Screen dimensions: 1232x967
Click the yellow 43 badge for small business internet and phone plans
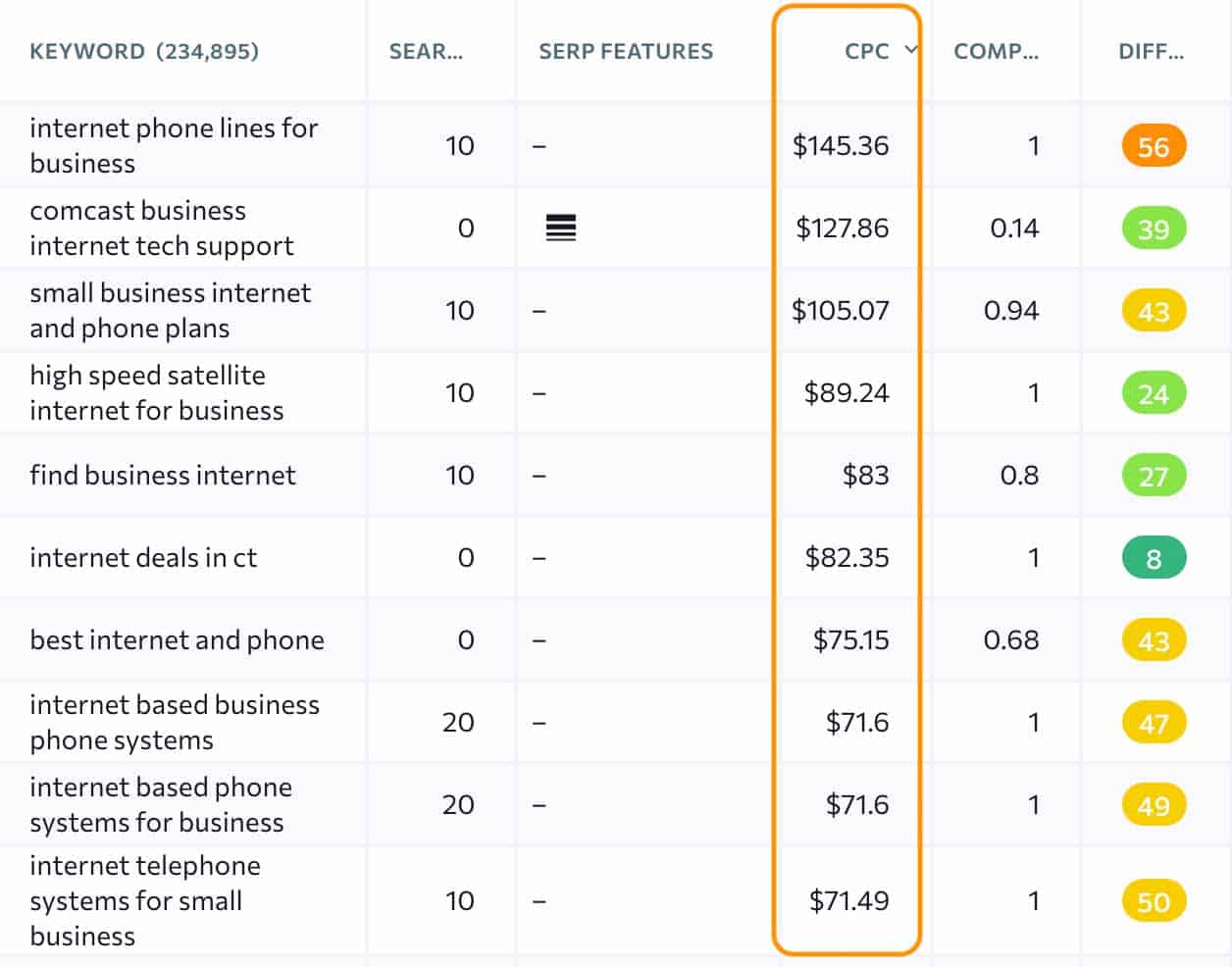coord(1153,310)
